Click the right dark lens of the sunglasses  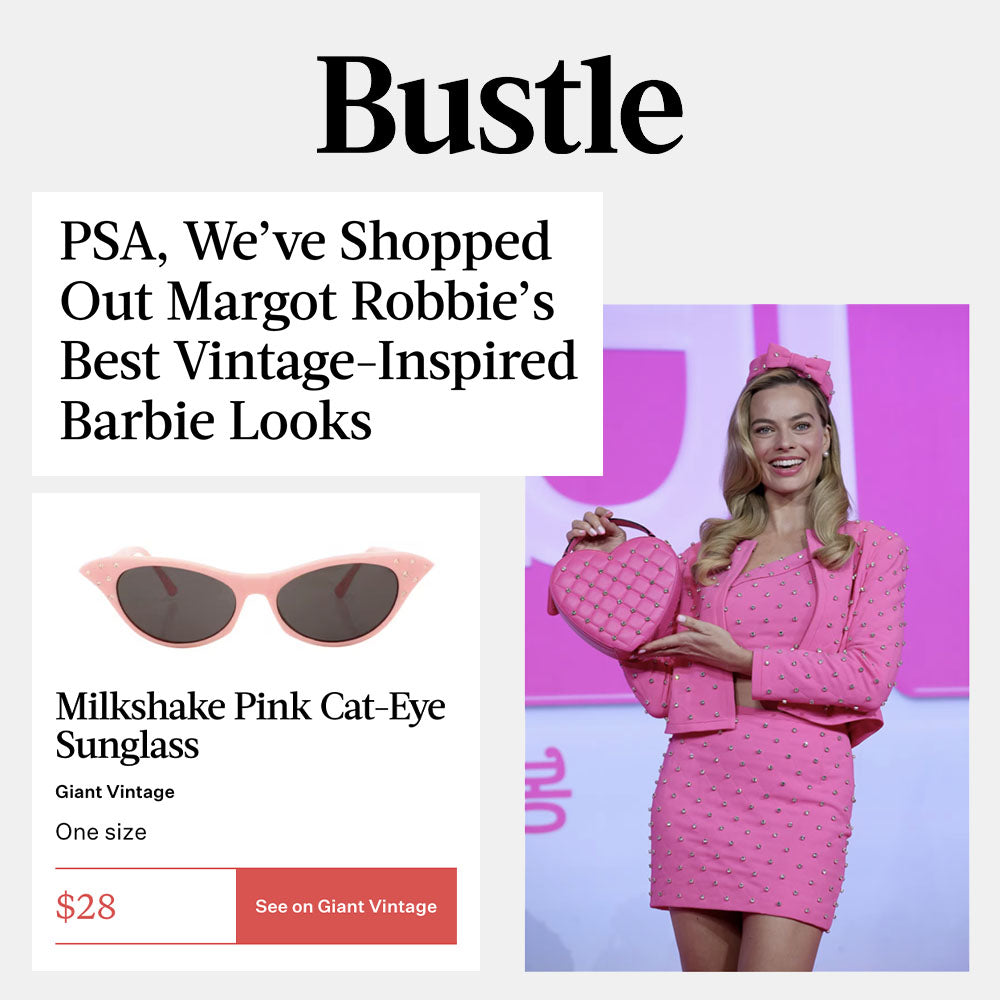tap(338, 603)
